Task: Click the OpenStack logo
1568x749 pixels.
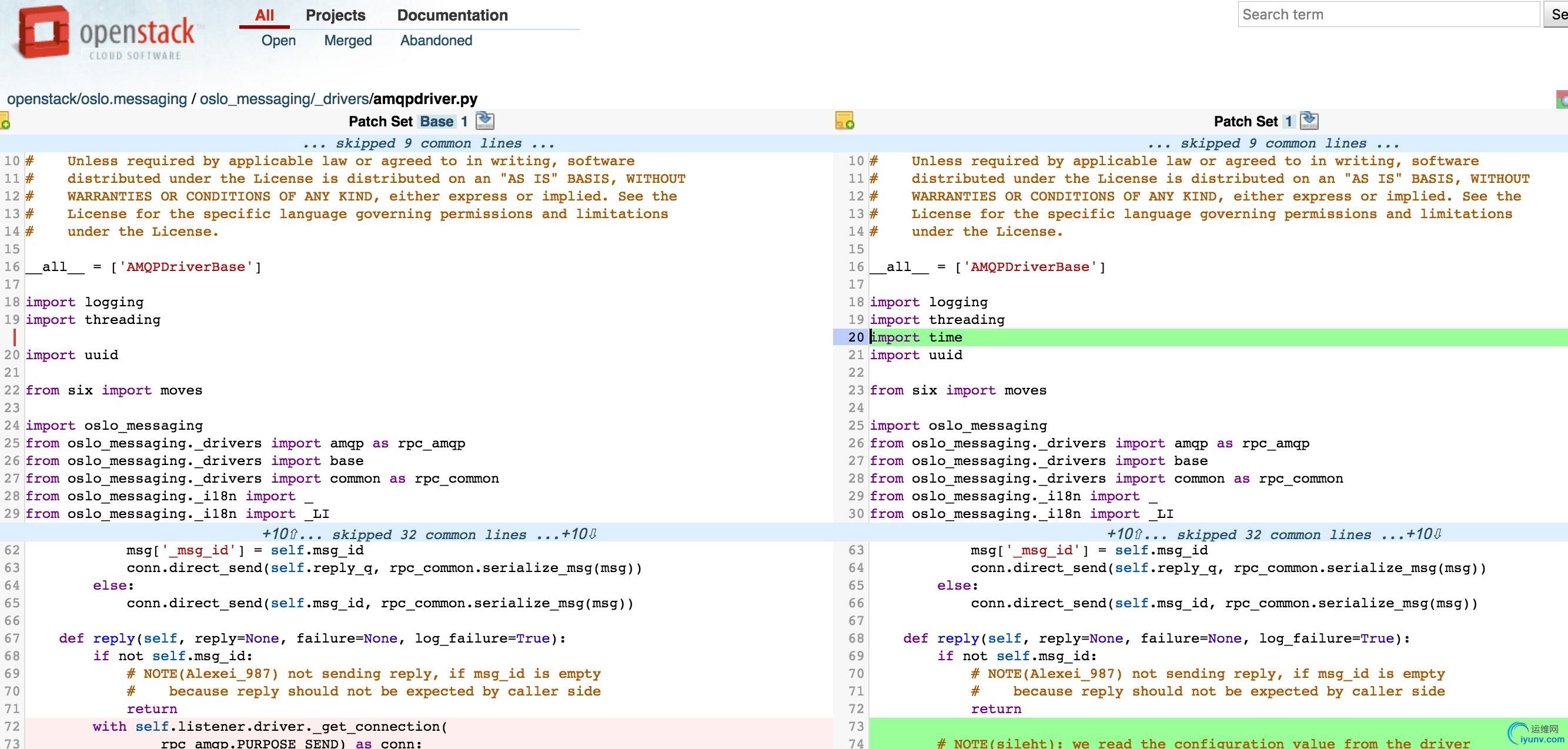Action: [x=106, y=34]
